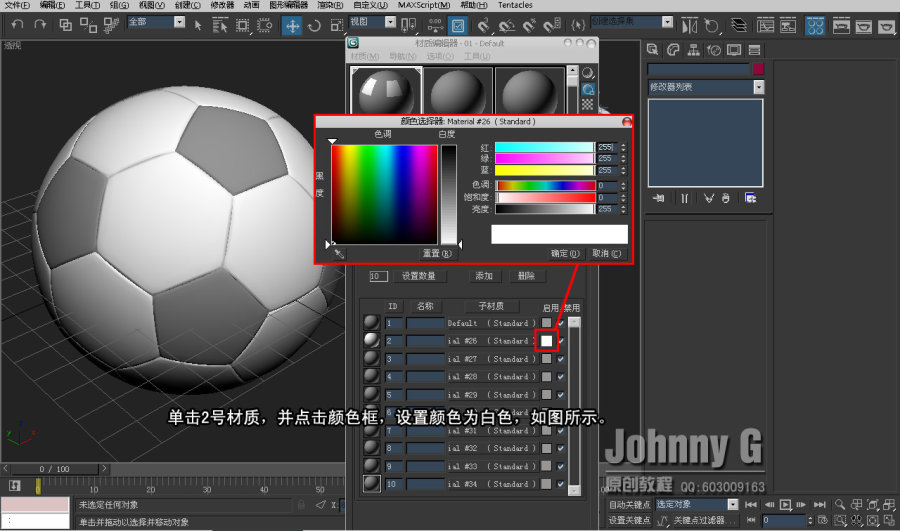Image resolution: width=900 pixels, height=531 pixels.
Task: Open the 材质(M) menu in material editor
Action: tap(364, 56)
